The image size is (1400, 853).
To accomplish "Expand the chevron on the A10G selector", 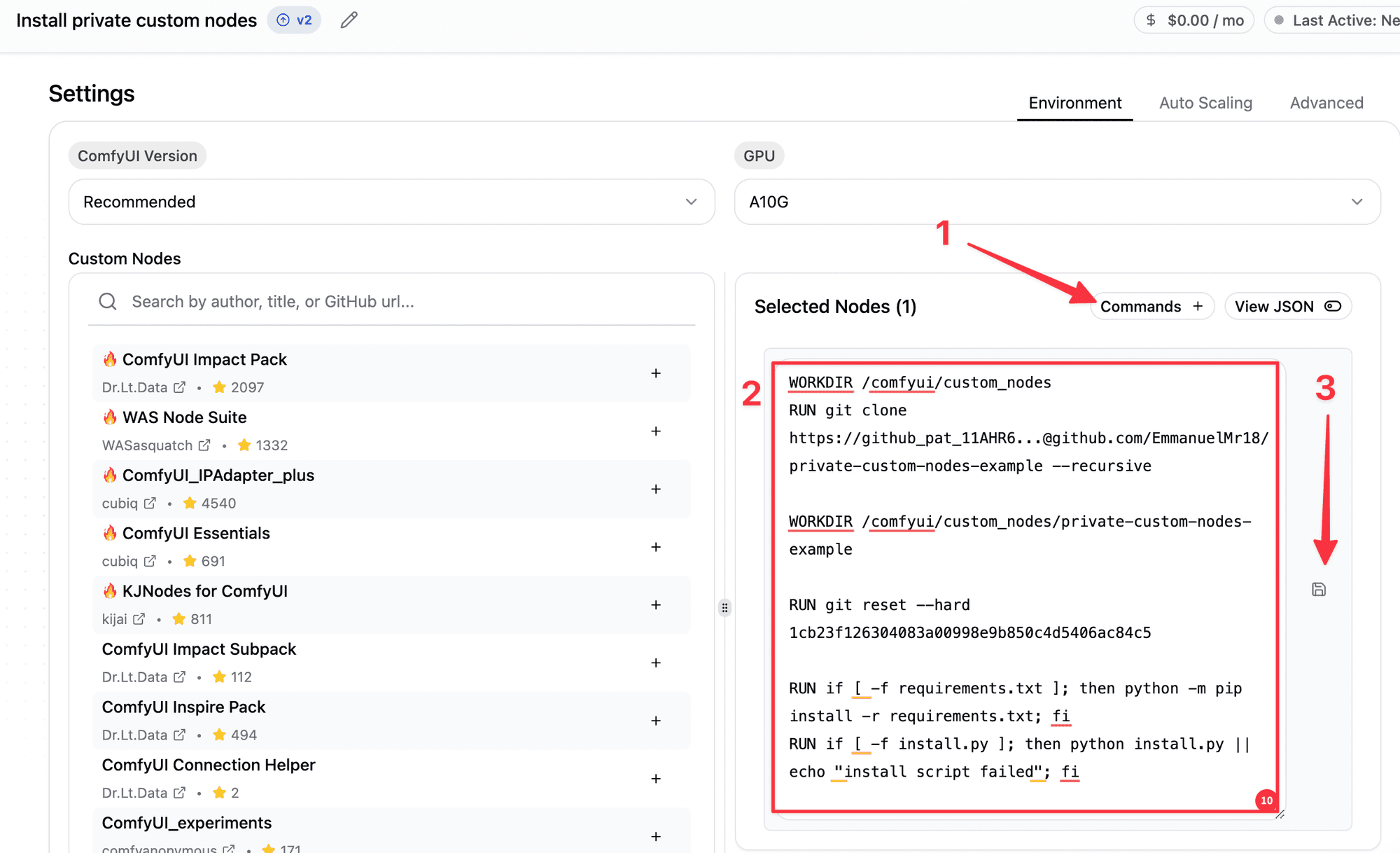I will [1357, 202].
